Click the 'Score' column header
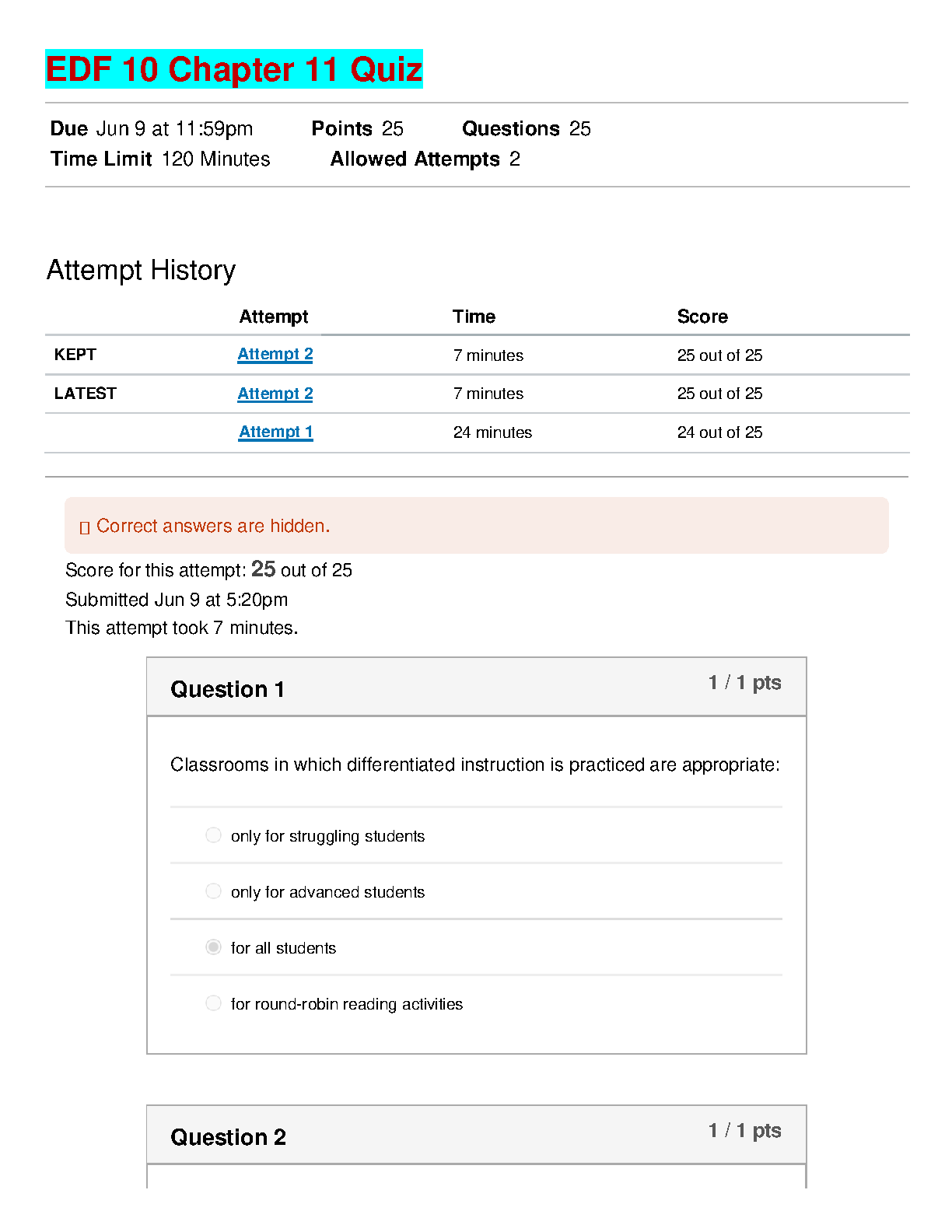Screen dimensions: 952x1232 702,317
